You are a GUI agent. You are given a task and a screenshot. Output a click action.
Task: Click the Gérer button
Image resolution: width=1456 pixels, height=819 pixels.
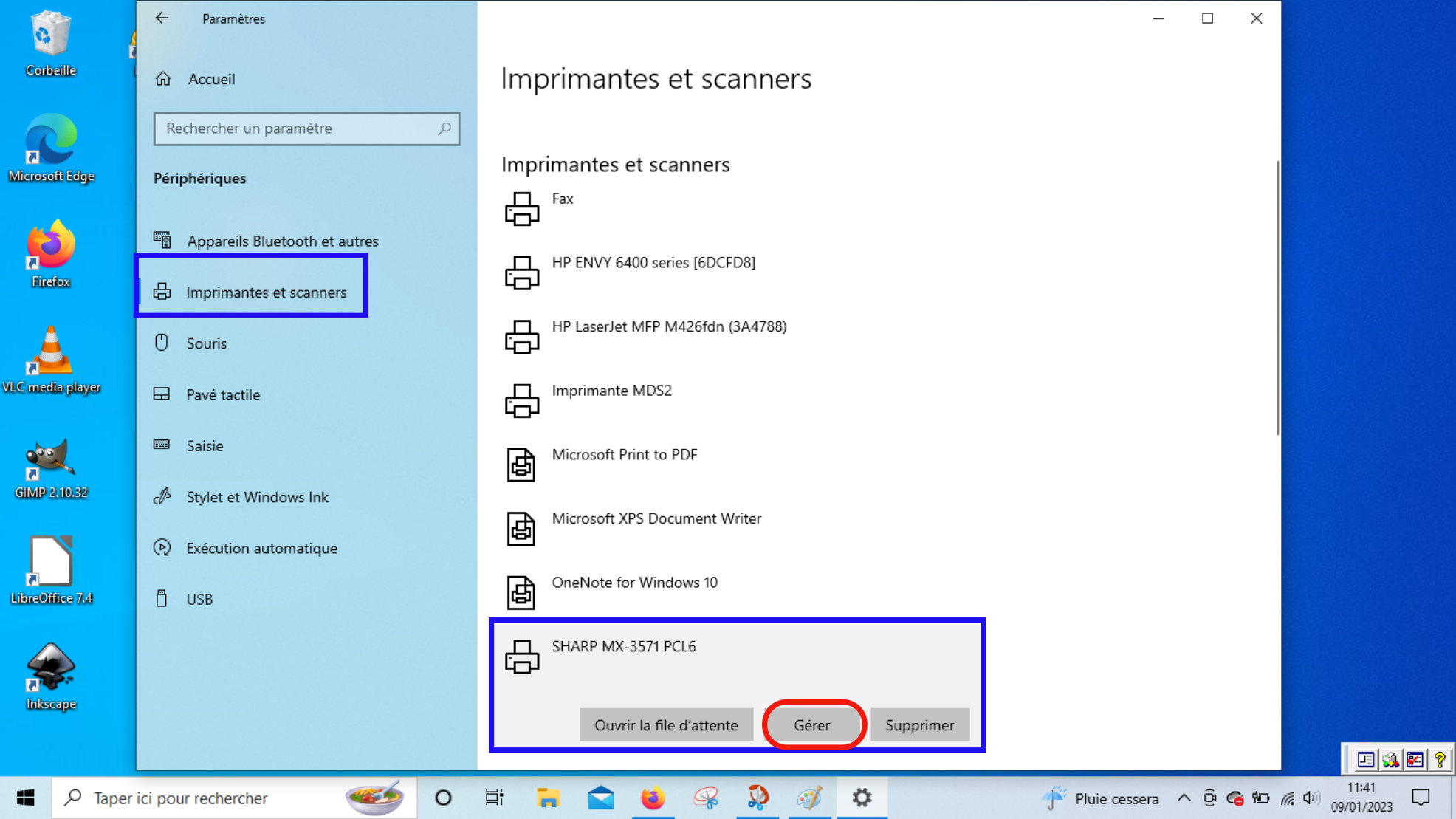click(812, 725)
